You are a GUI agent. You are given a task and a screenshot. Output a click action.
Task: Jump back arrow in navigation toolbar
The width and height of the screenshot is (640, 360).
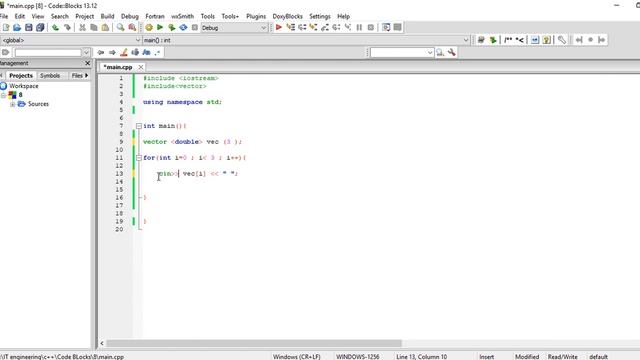pos(101,52)
